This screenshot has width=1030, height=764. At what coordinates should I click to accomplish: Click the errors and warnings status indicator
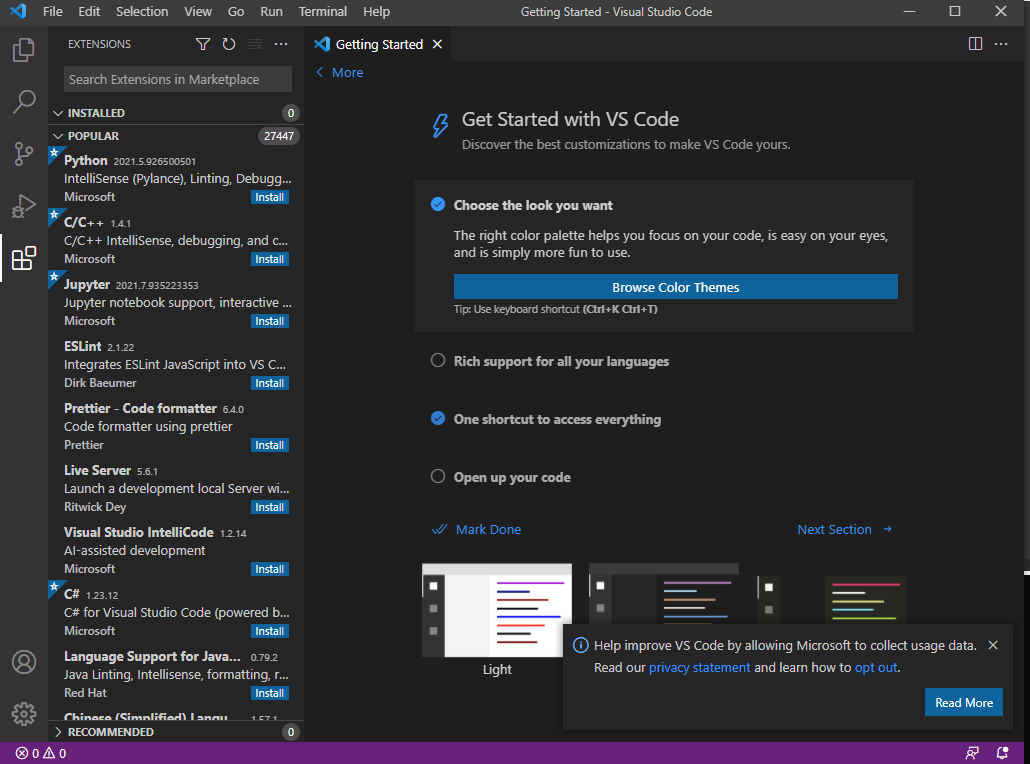[41, 753]
